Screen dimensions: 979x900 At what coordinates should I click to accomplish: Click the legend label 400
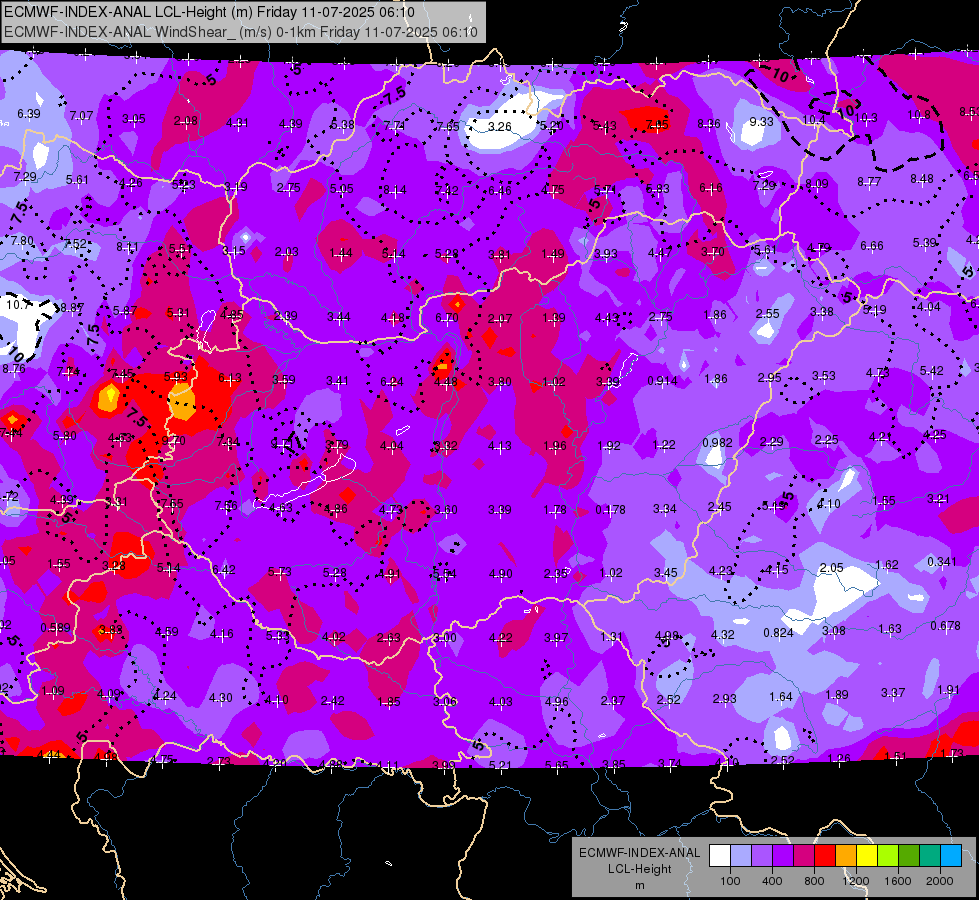[x=772, y=881]
